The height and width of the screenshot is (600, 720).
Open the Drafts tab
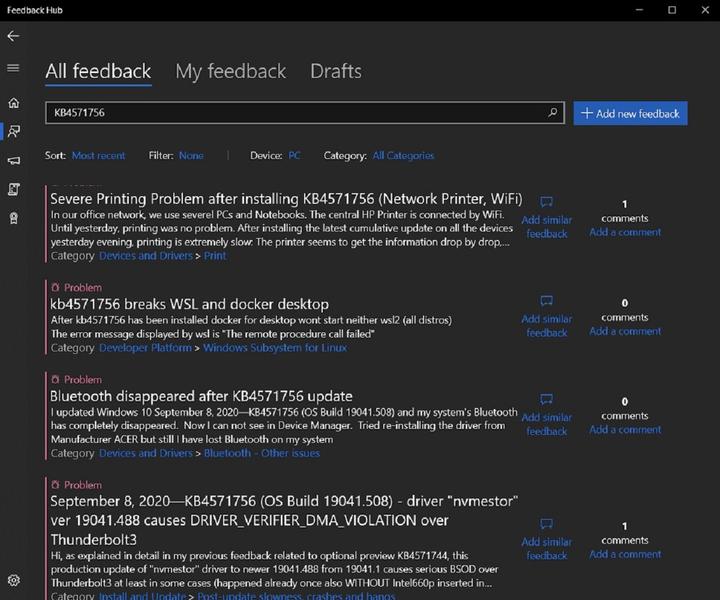click(x=335, y=71)
